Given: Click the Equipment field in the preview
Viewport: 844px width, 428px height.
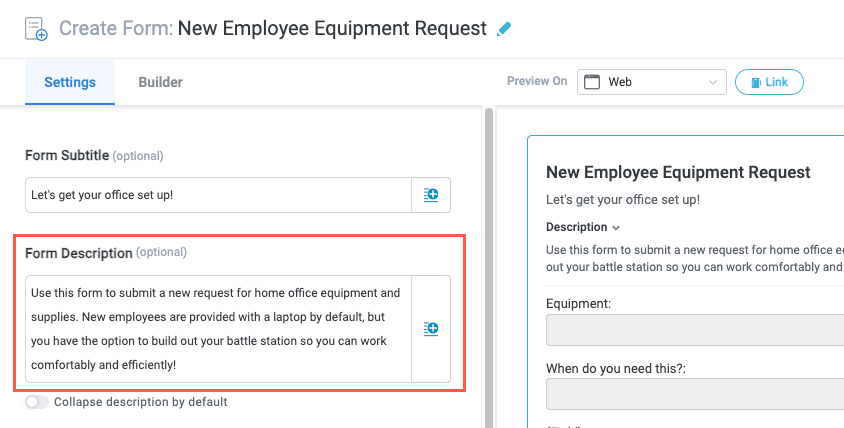Looking at the screenshot, I should click(695, 330).
